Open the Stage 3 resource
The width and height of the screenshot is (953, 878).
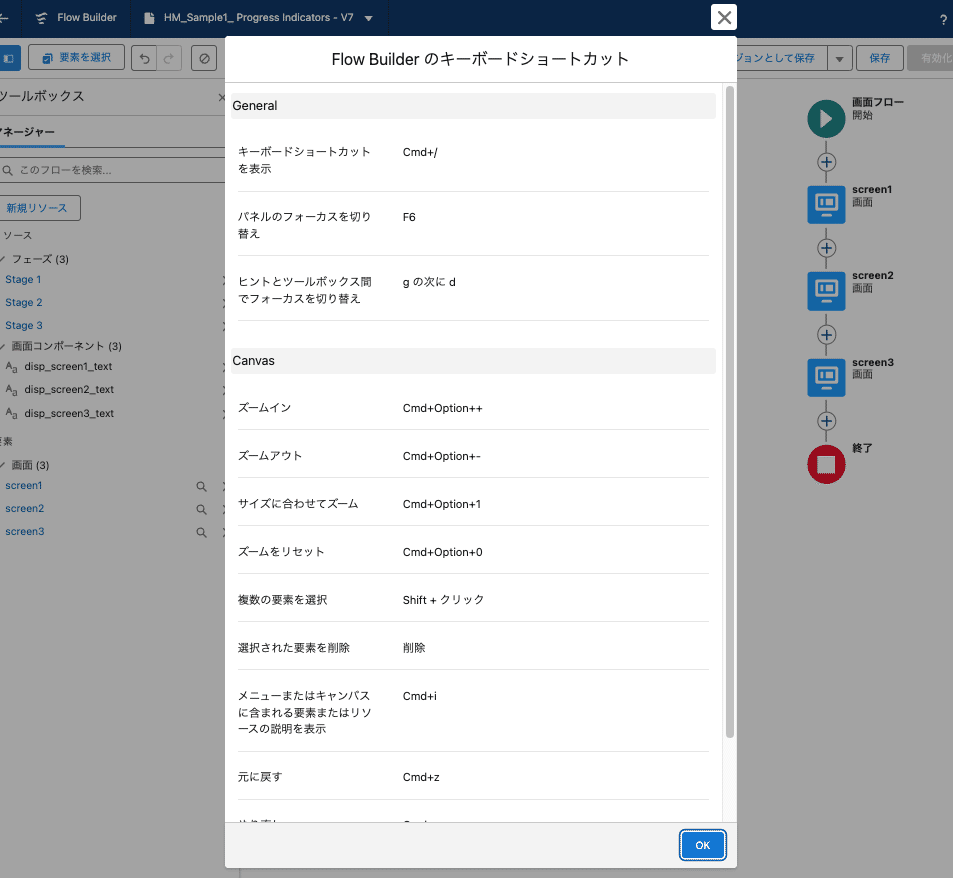24,326
